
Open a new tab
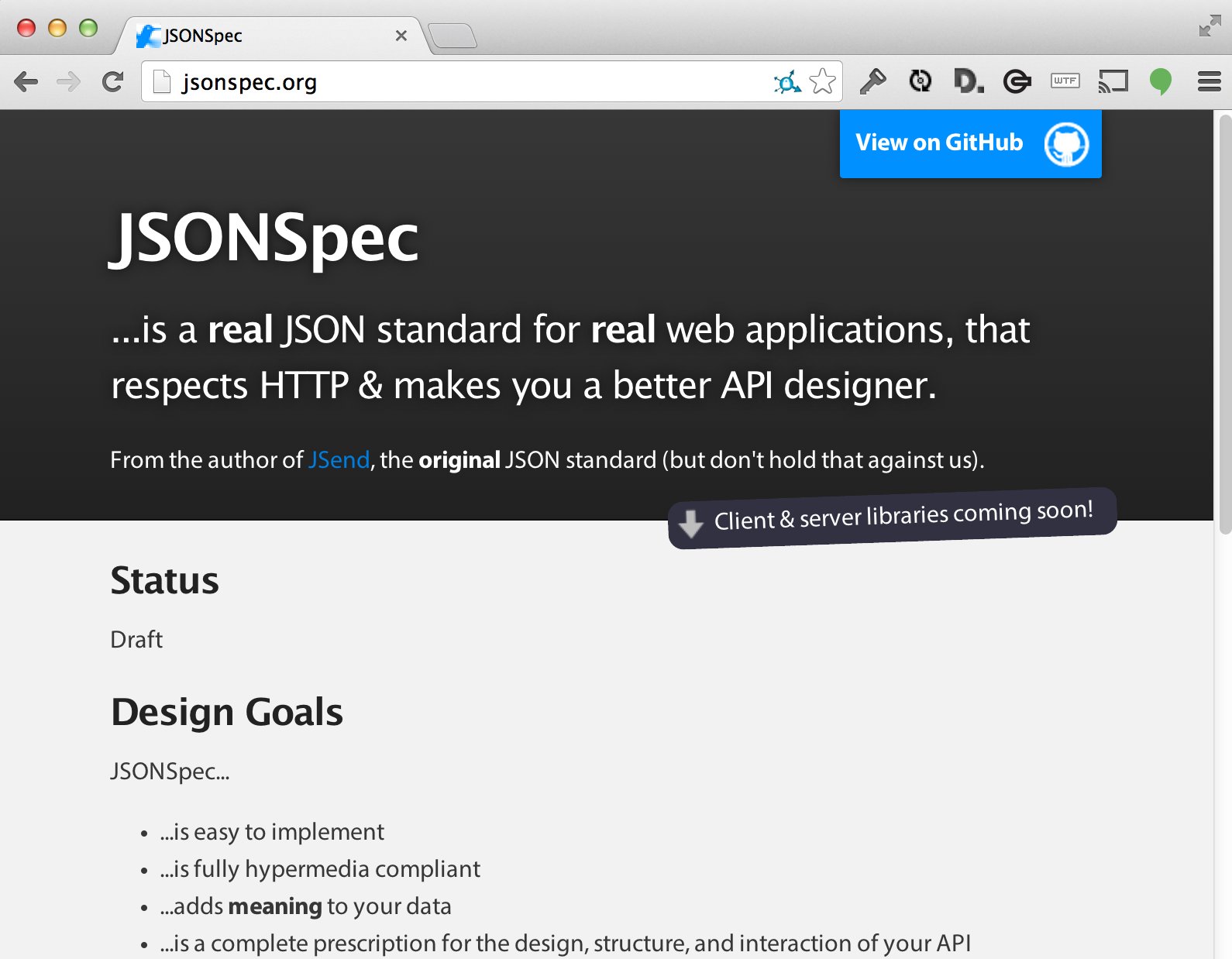pos(453,36)
